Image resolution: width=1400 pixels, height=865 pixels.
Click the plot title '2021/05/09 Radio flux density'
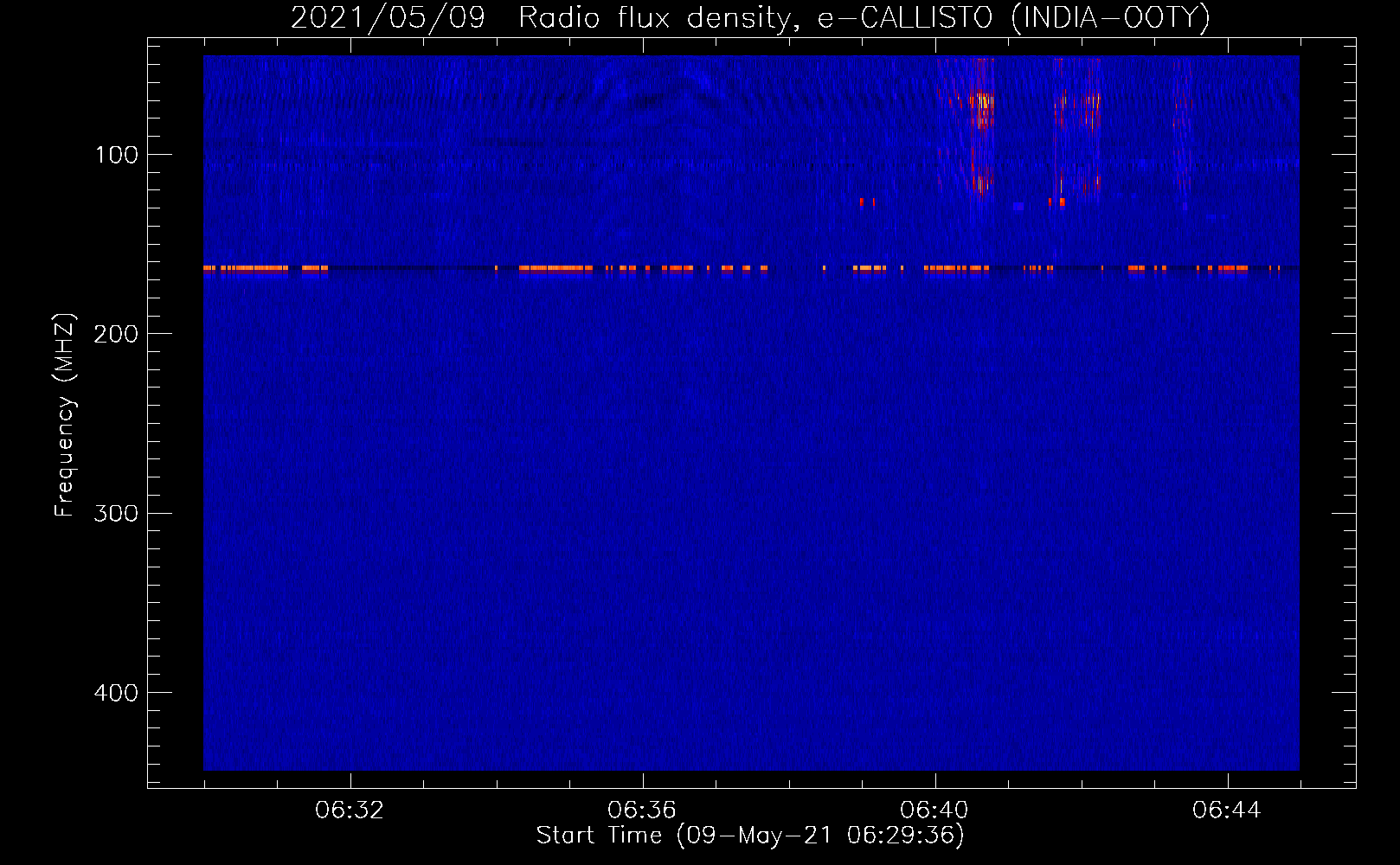pos(749,17)
